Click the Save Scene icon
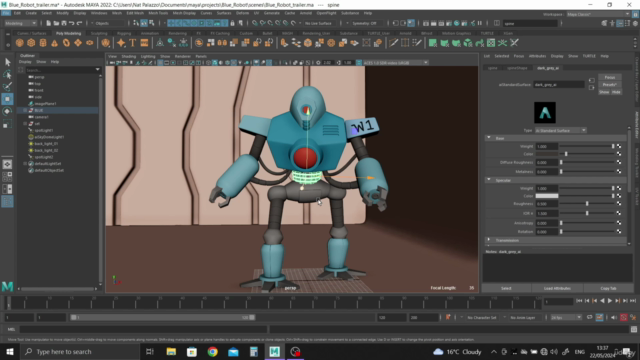Viewport: 640px width, 360px height. pos(64,23)
